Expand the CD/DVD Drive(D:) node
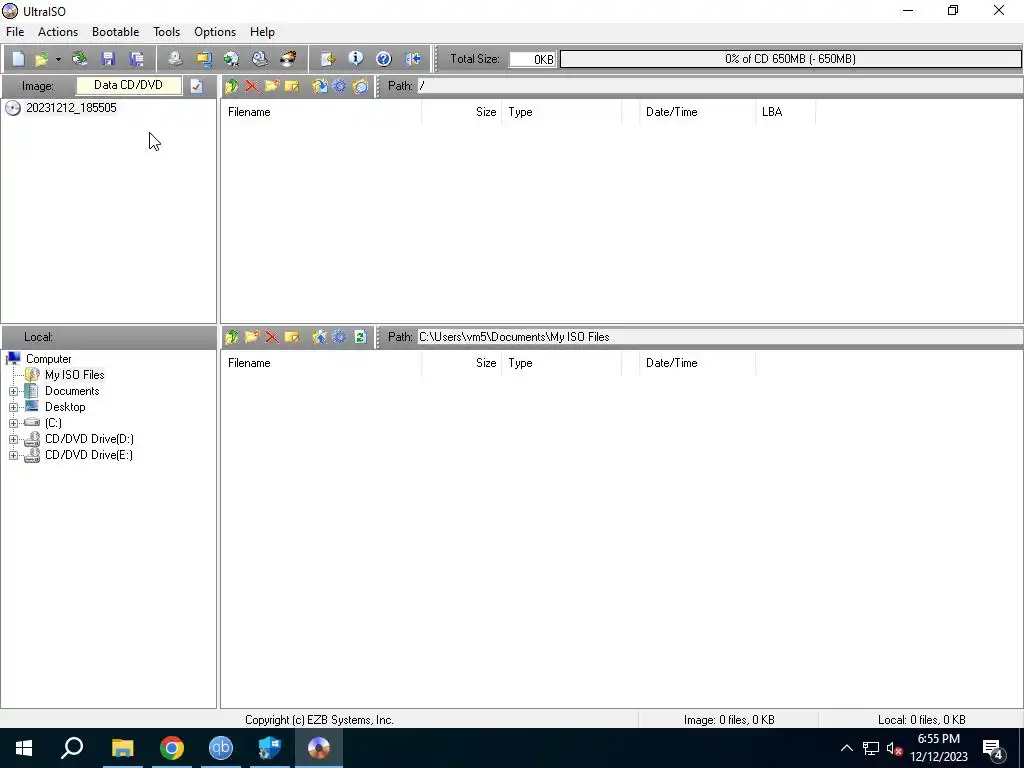The height and width of the screenshot is (768, 1024). [x=13, y=440]
